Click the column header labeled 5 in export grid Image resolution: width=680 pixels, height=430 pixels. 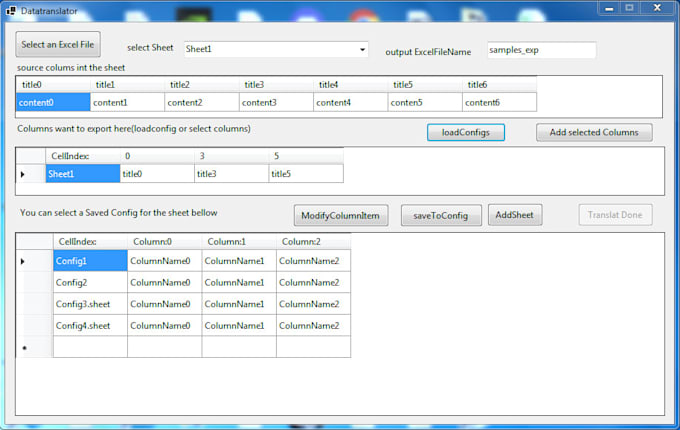click(x=306, y=156)
